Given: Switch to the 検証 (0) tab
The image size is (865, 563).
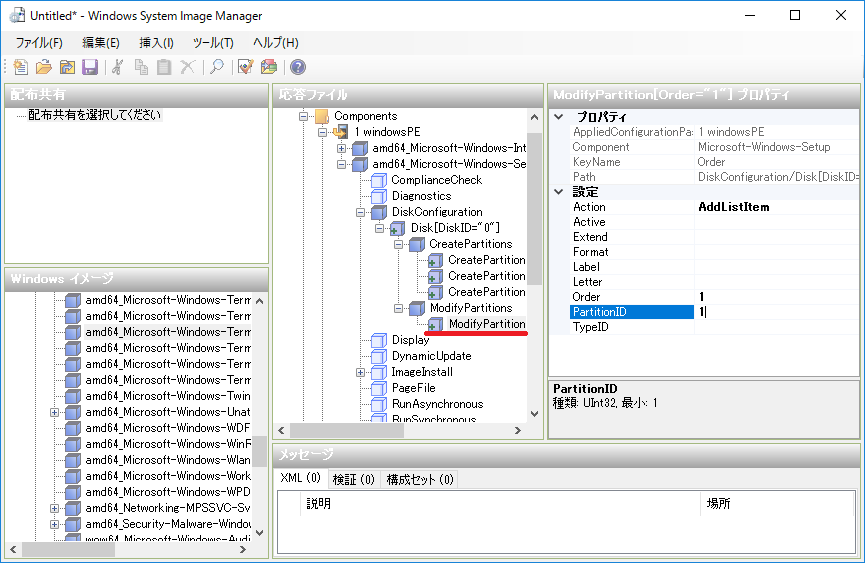Looking at the screenshot, I should (354, 480).
